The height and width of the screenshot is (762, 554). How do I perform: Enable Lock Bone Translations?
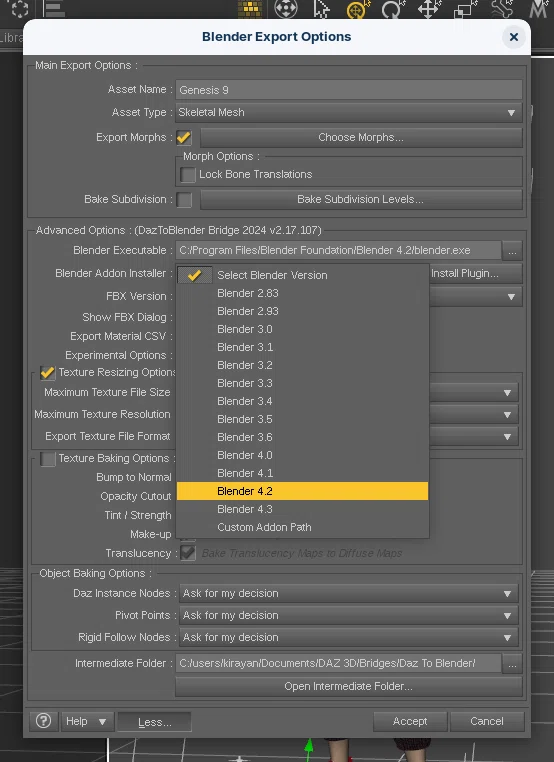click(x=188, y=174)
